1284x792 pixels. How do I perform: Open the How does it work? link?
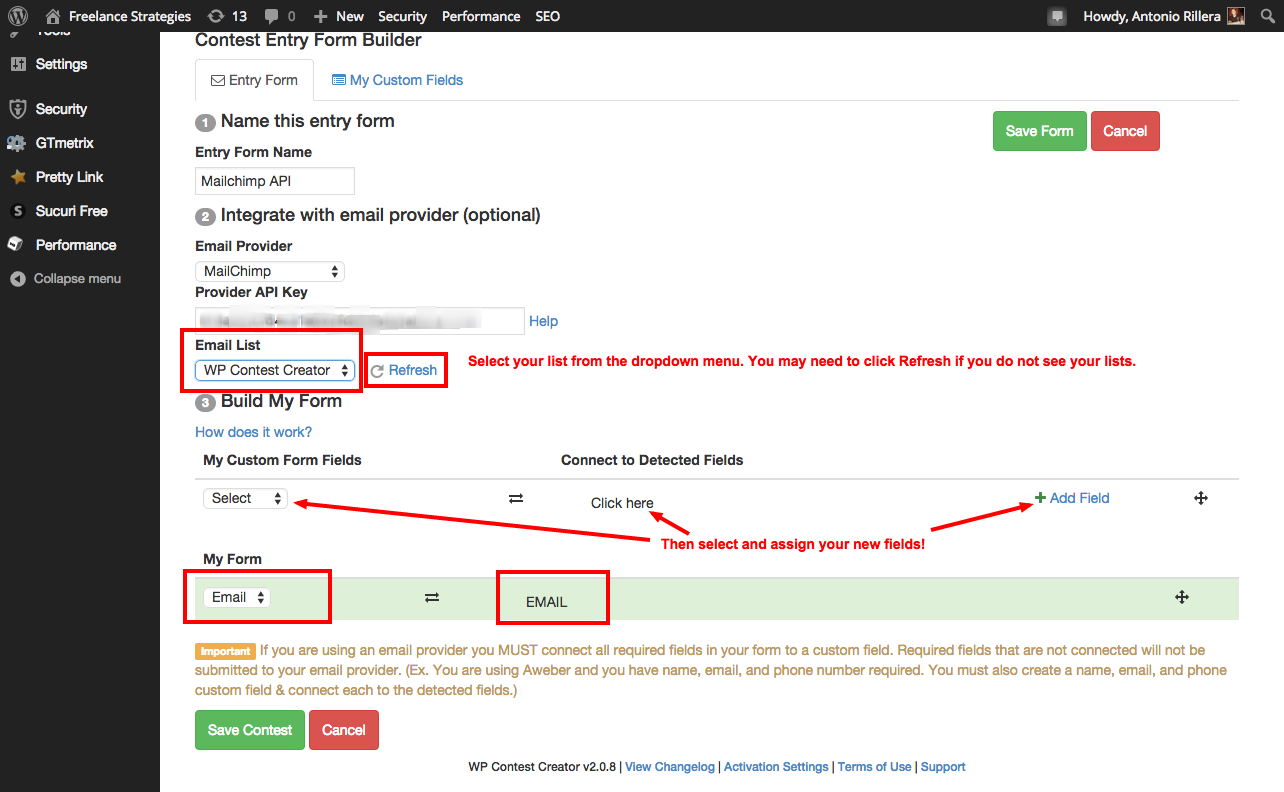tap(253, 432)
